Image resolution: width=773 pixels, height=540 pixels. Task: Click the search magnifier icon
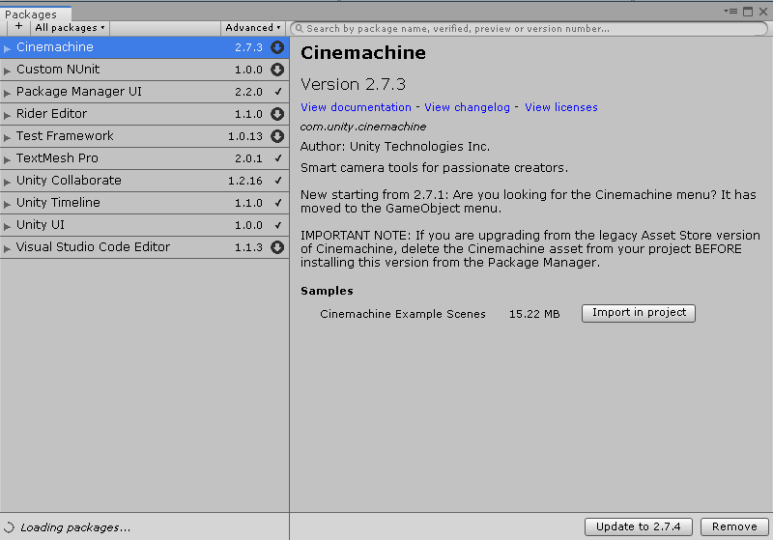[x=299, y=29]
